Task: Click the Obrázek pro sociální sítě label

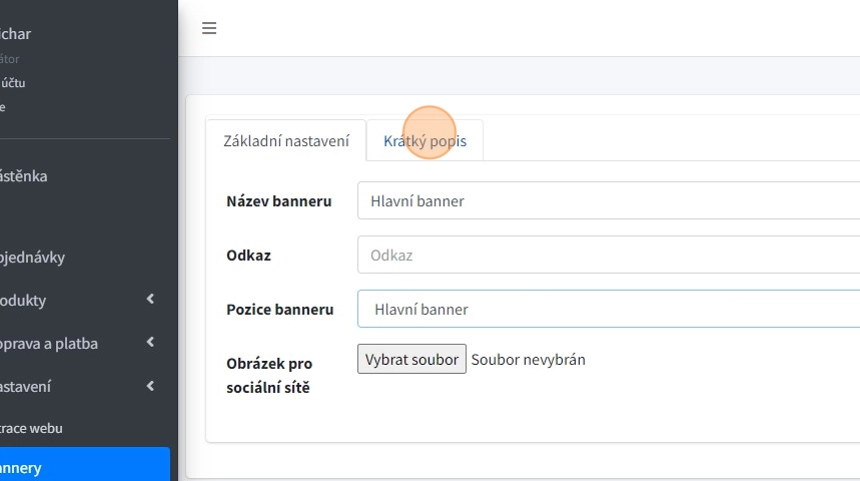Action: 270,375
